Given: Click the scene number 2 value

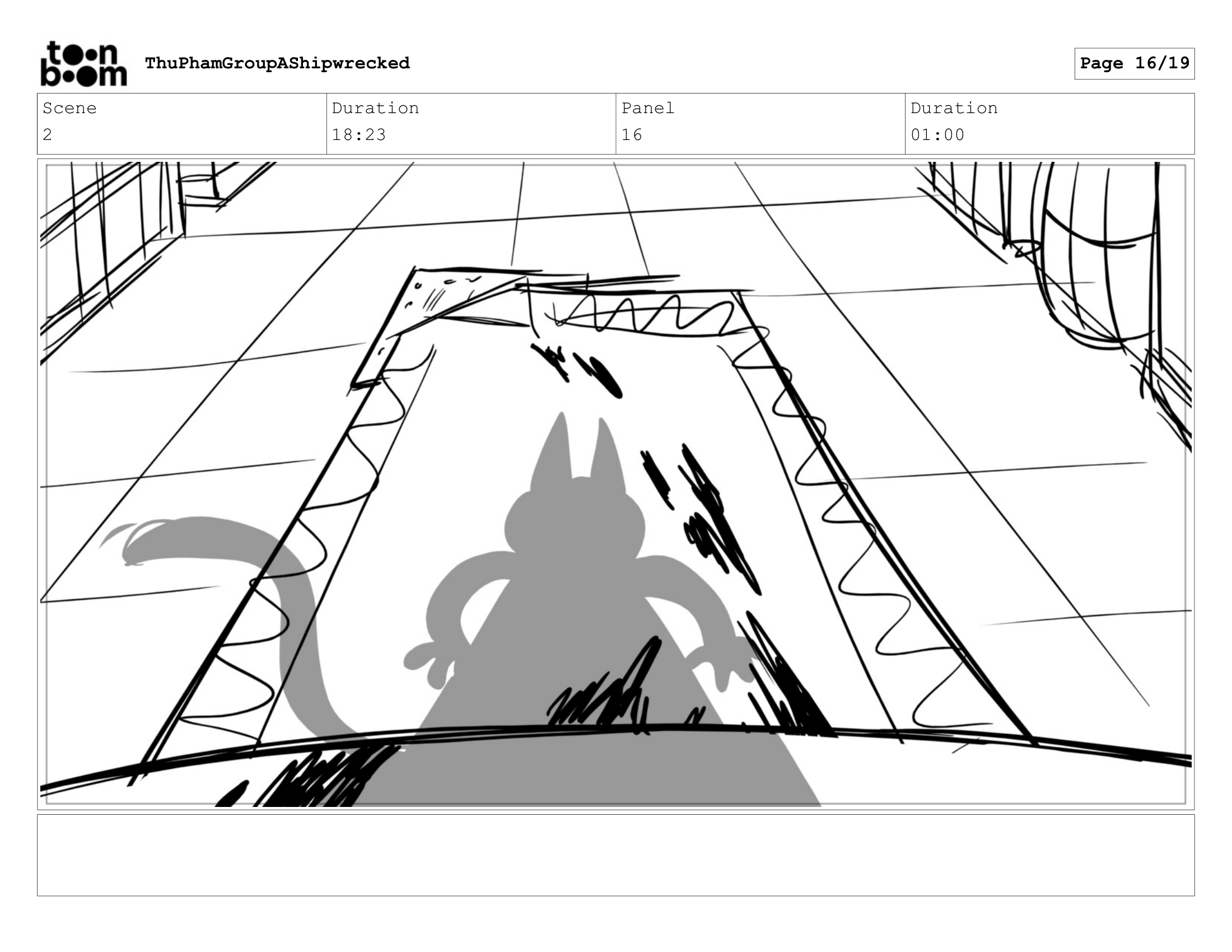Looking at the screenshot, I should pyautogui.click(x=48, y=136).
